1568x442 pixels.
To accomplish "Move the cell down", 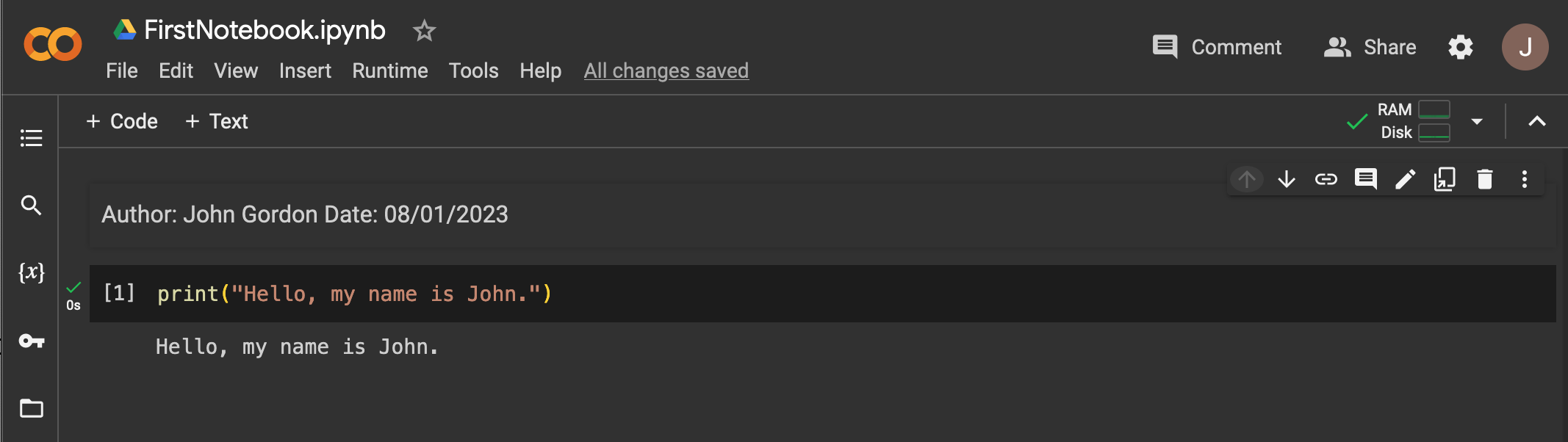I will pyautogui.click(x=1287, y=179).
